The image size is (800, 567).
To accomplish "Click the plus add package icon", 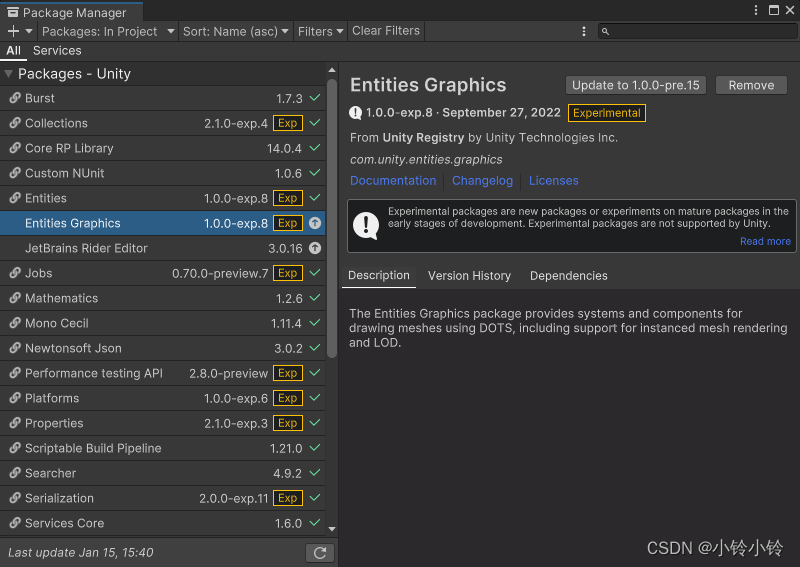I will click(13, 31).
